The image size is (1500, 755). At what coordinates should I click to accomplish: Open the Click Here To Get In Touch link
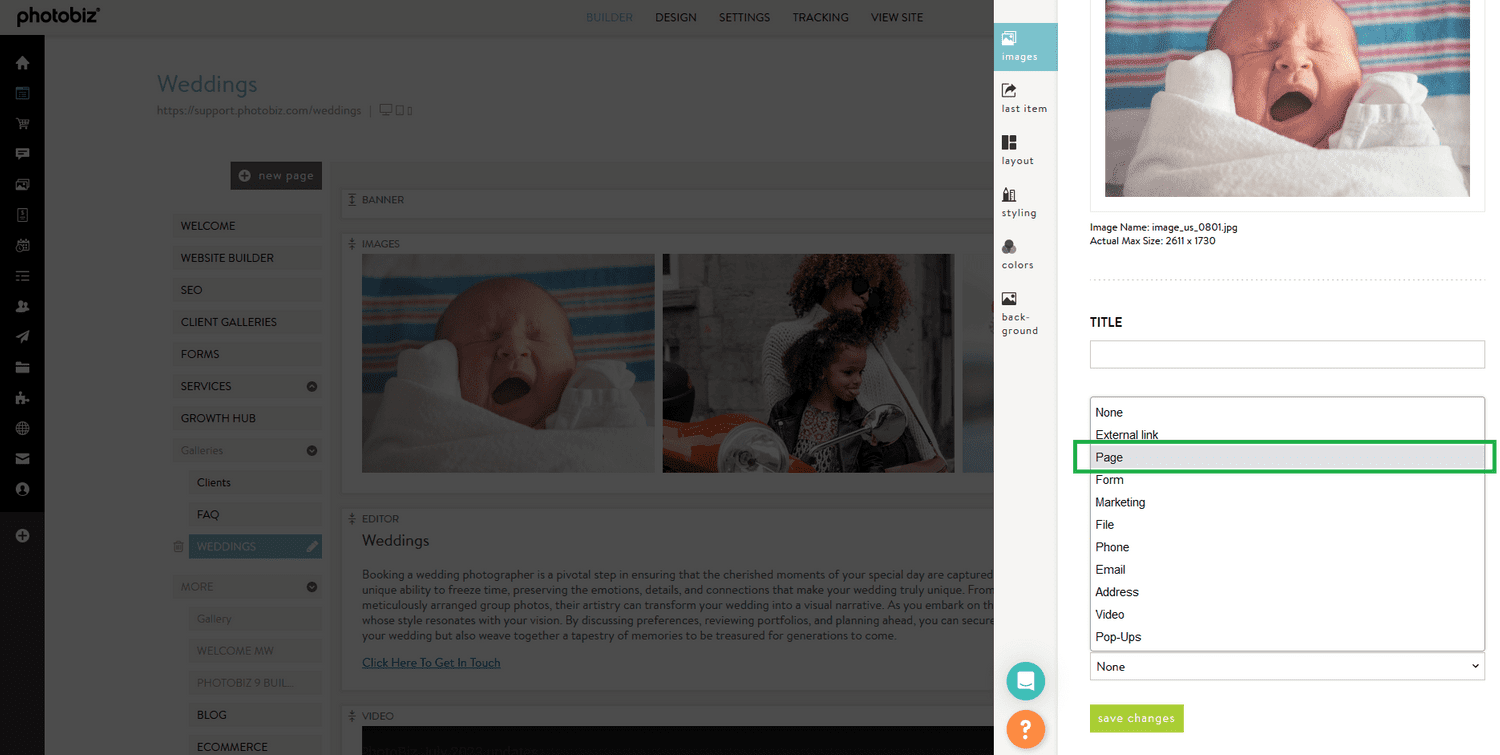coord(431,662)
